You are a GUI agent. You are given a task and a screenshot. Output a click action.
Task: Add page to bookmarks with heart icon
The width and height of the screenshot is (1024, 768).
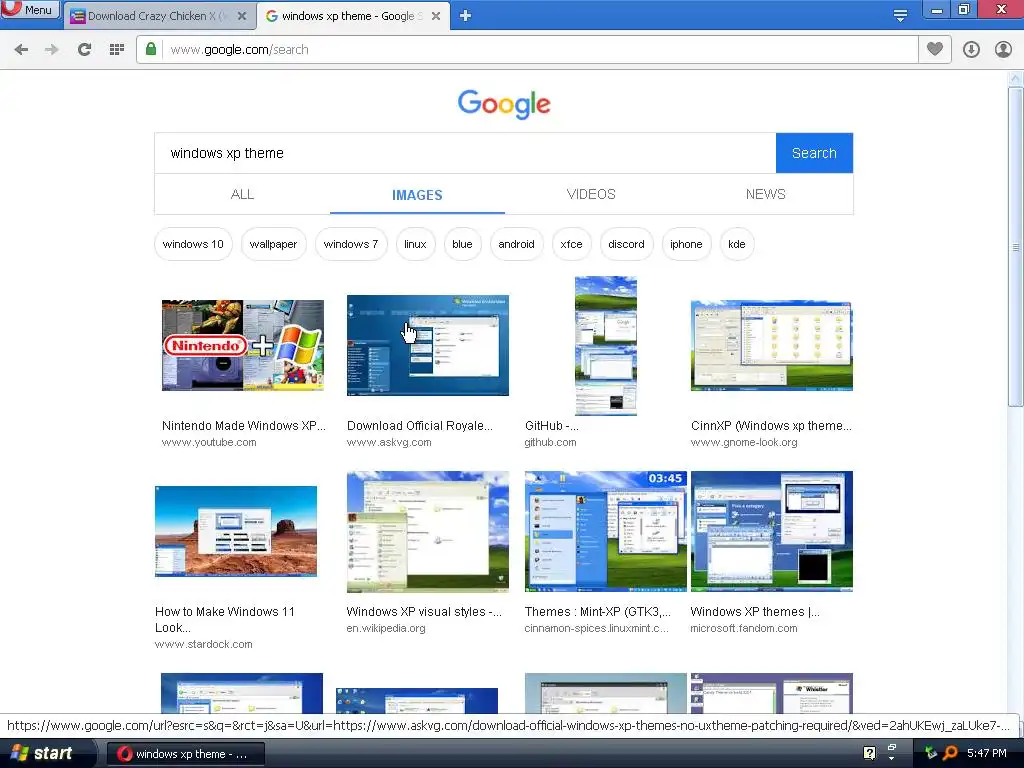pos(935,49)
